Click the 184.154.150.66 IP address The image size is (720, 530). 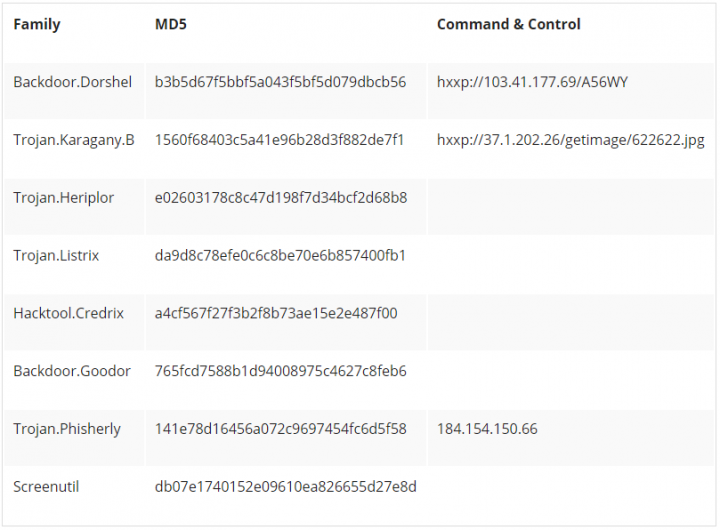coord(487,429)
